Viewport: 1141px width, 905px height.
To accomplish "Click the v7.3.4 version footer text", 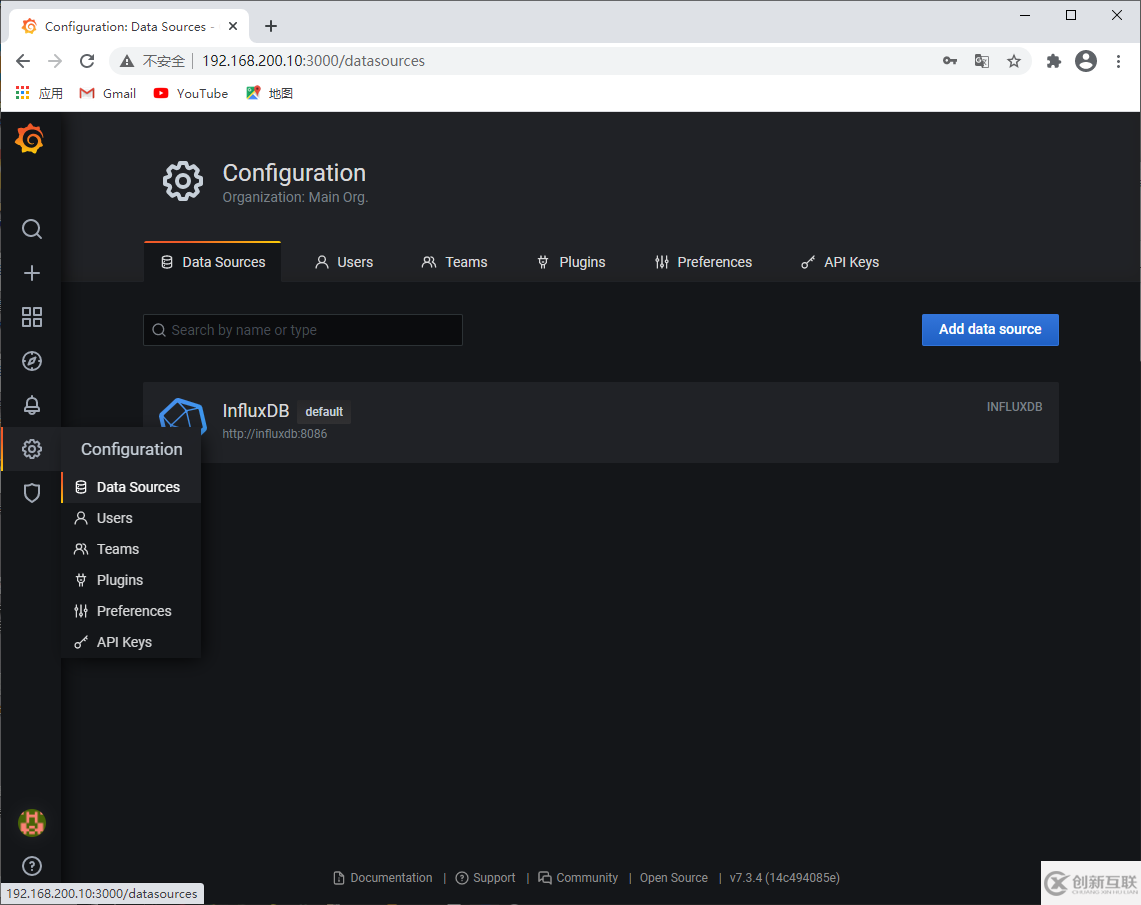I will 784,877.
